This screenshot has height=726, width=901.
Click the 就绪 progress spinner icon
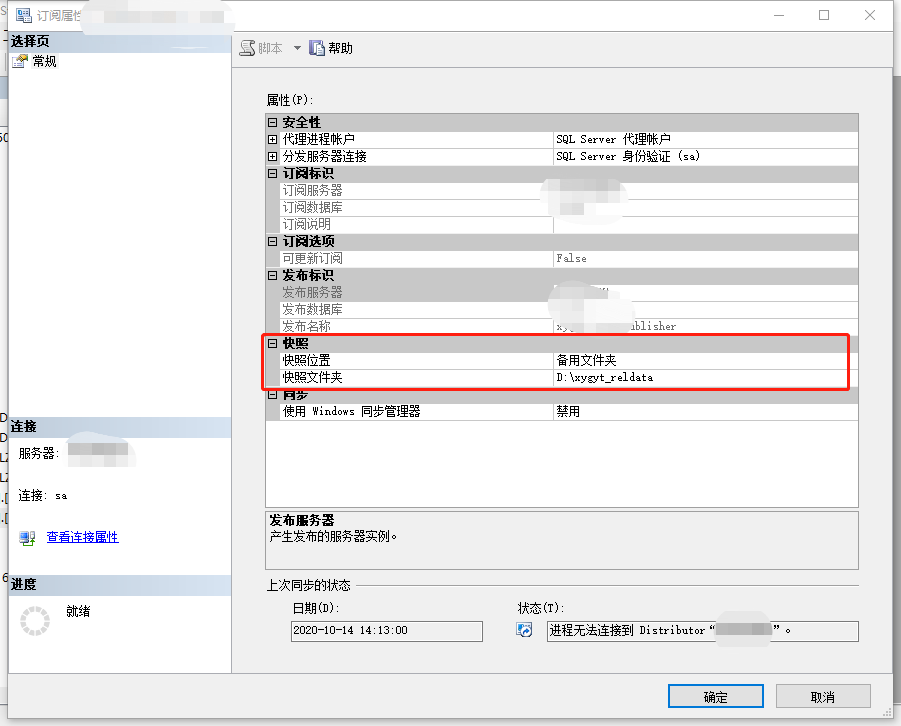(33, 620)
